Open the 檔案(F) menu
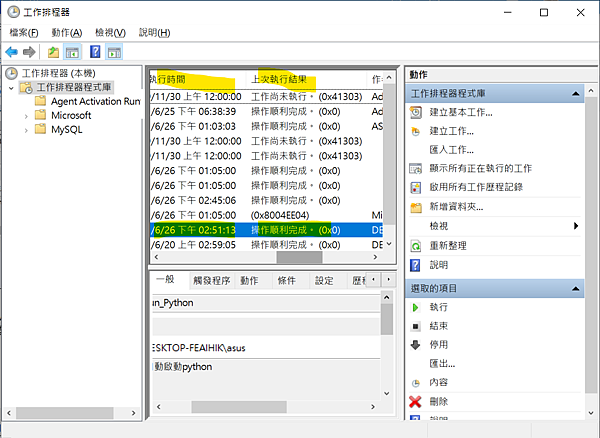Screen dimensions: 600x438 coord(24,33)
